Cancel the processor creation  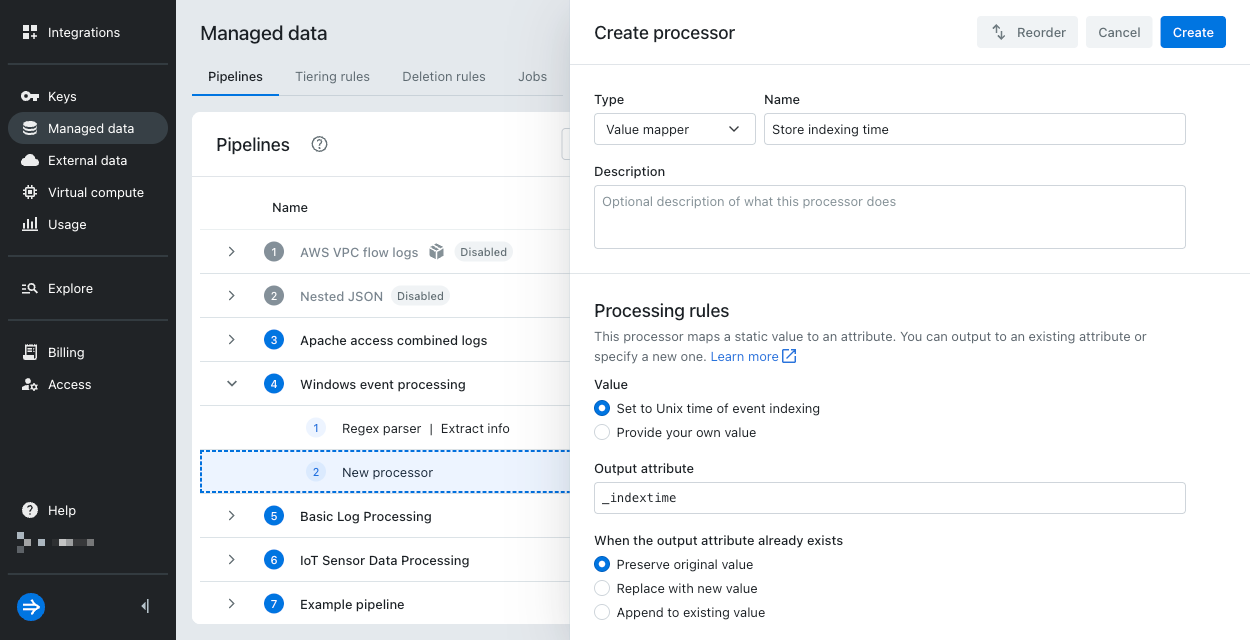click(1119, 32)
